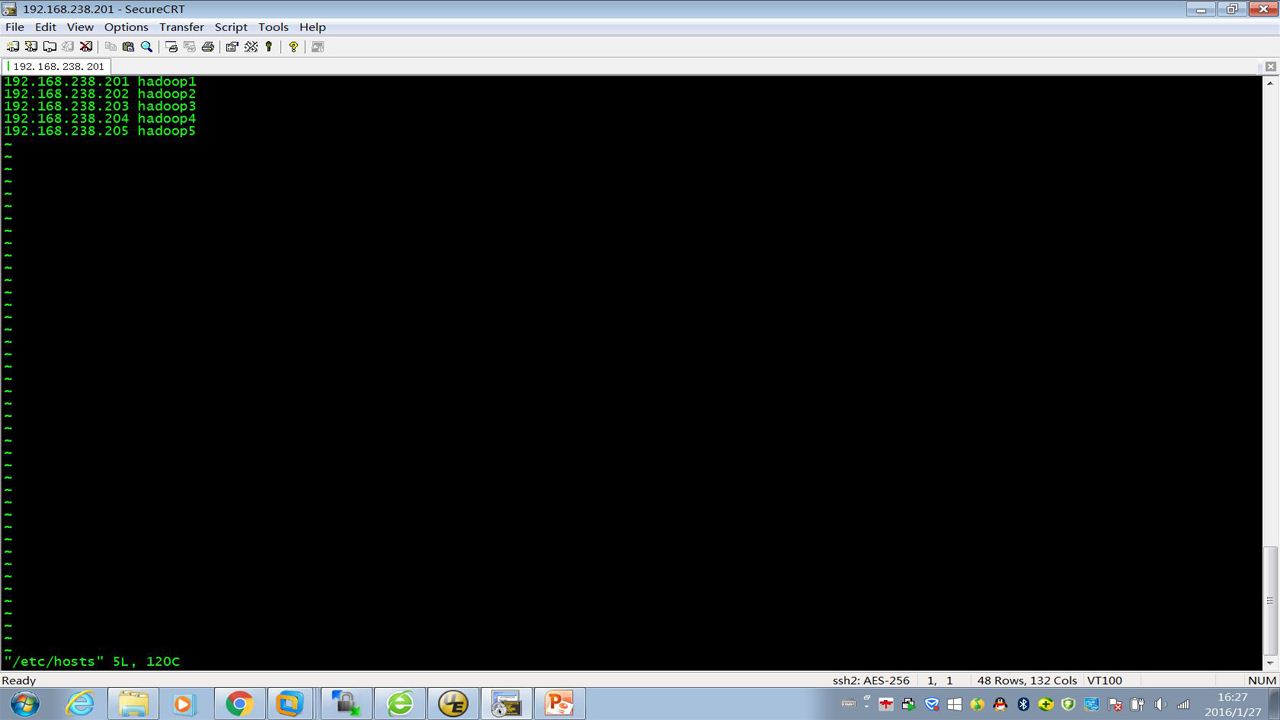This screenshot has height=720, width=1280.
Task: Click the Bluetooth tray icon
Action: pos(1023,704)
